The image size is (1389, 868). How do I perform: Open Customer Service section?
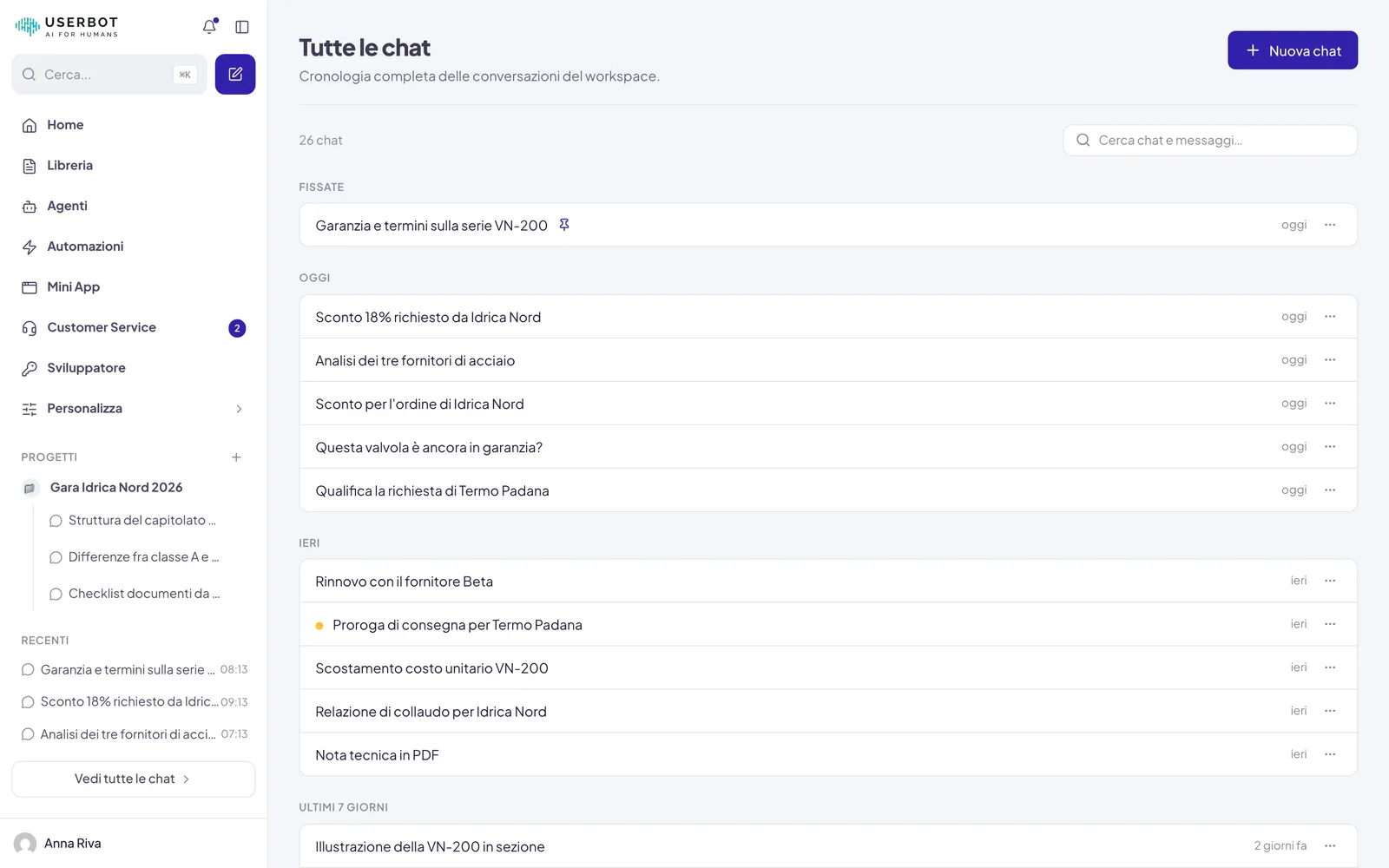tap(134, 327)
